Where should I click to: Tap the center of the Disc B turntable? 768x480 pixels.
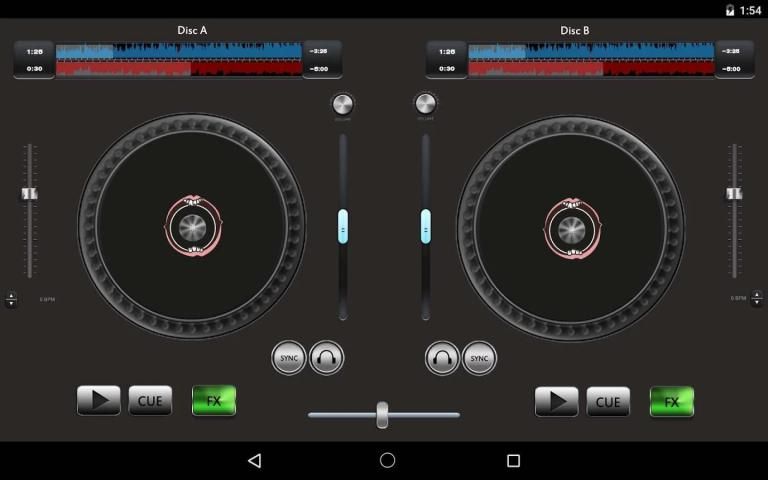(571, 227)
